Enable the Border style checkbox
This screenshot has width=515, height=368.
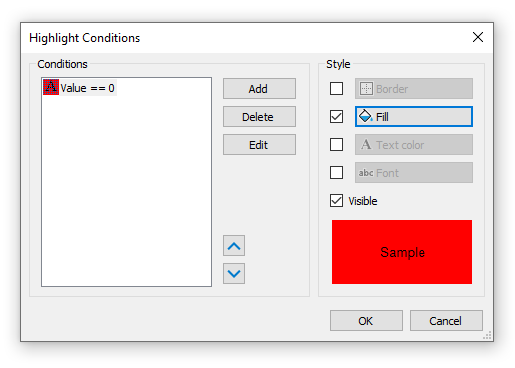(x=336, y=89)
